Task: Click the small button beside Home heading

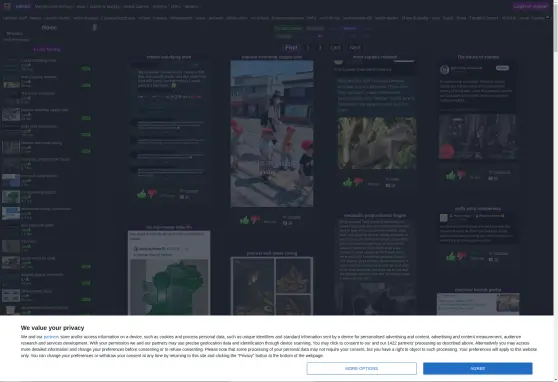Action: (95, 27)
